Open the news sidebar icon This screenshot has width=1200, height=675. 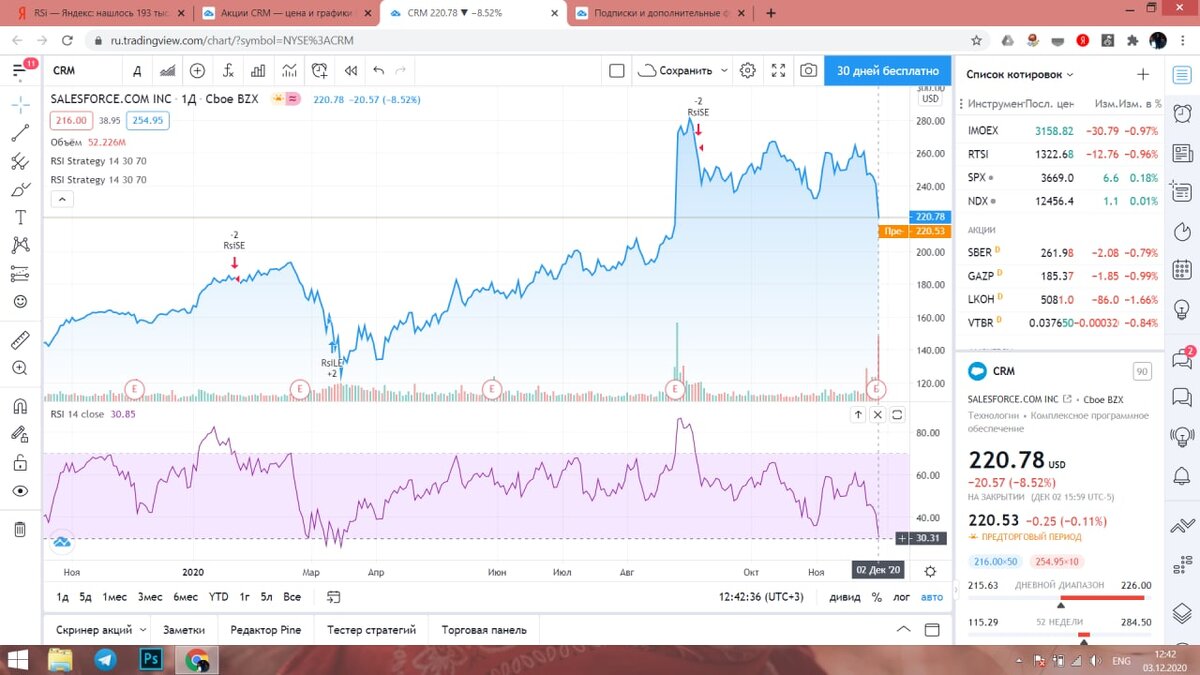pos(1183,152)
